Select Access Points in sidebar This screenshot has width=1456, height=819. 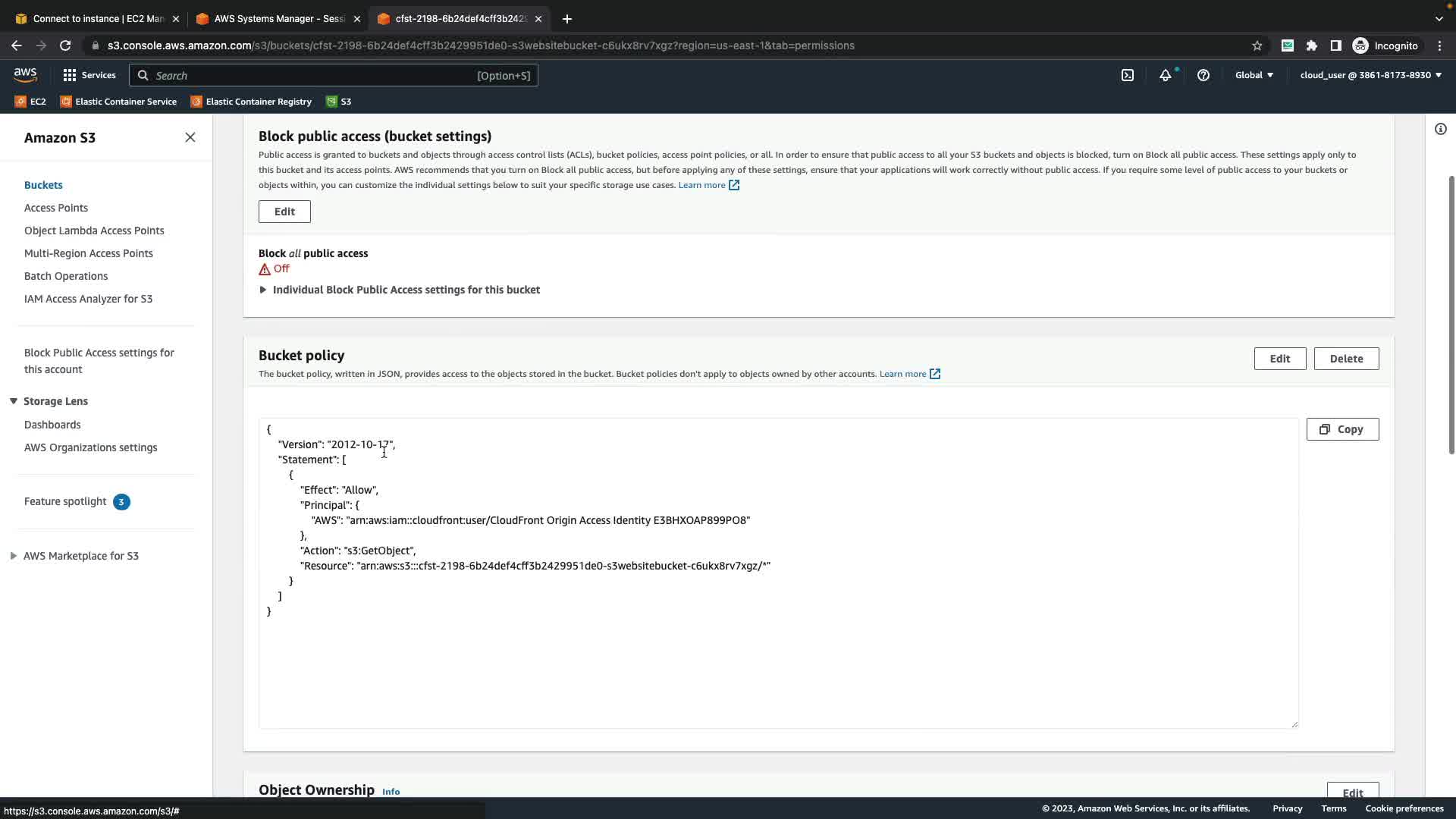(x=56, y=208)
